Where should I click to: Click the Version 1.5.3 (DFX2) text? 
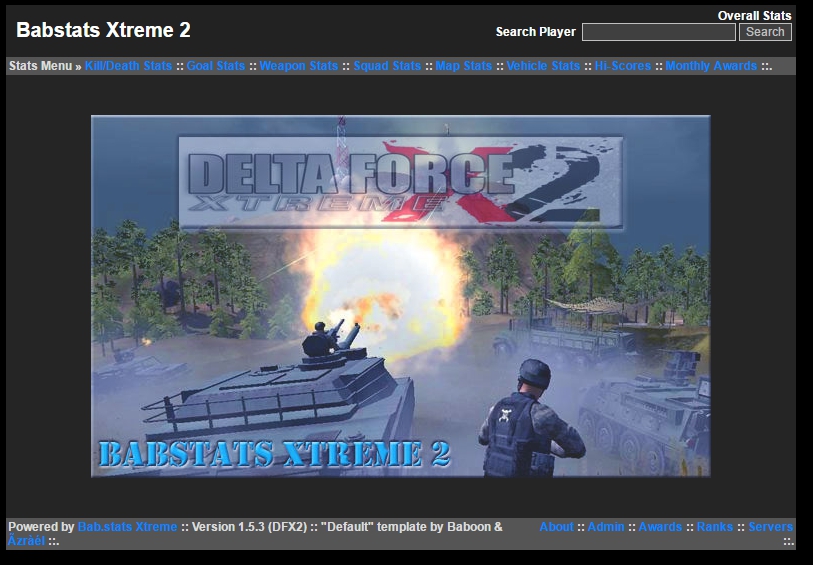tap(249, 527)
